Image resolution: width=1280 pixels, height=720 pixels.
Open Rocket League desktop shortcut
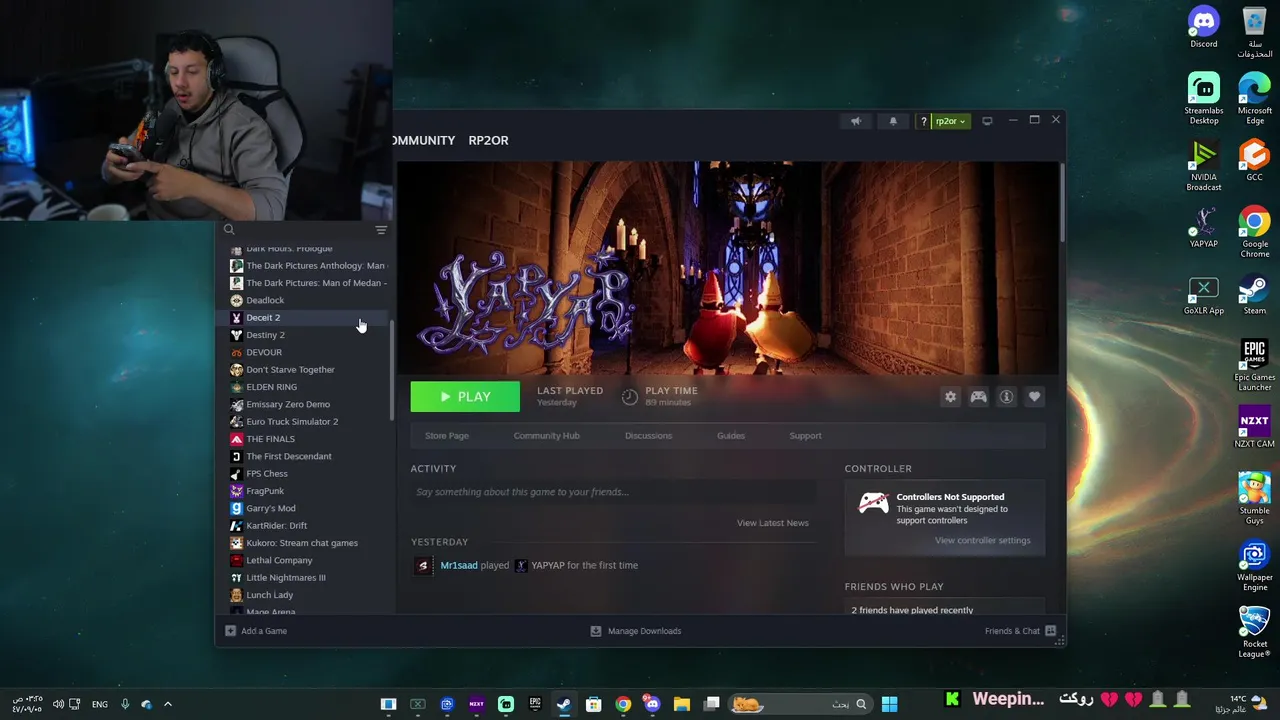point(1254,632)
